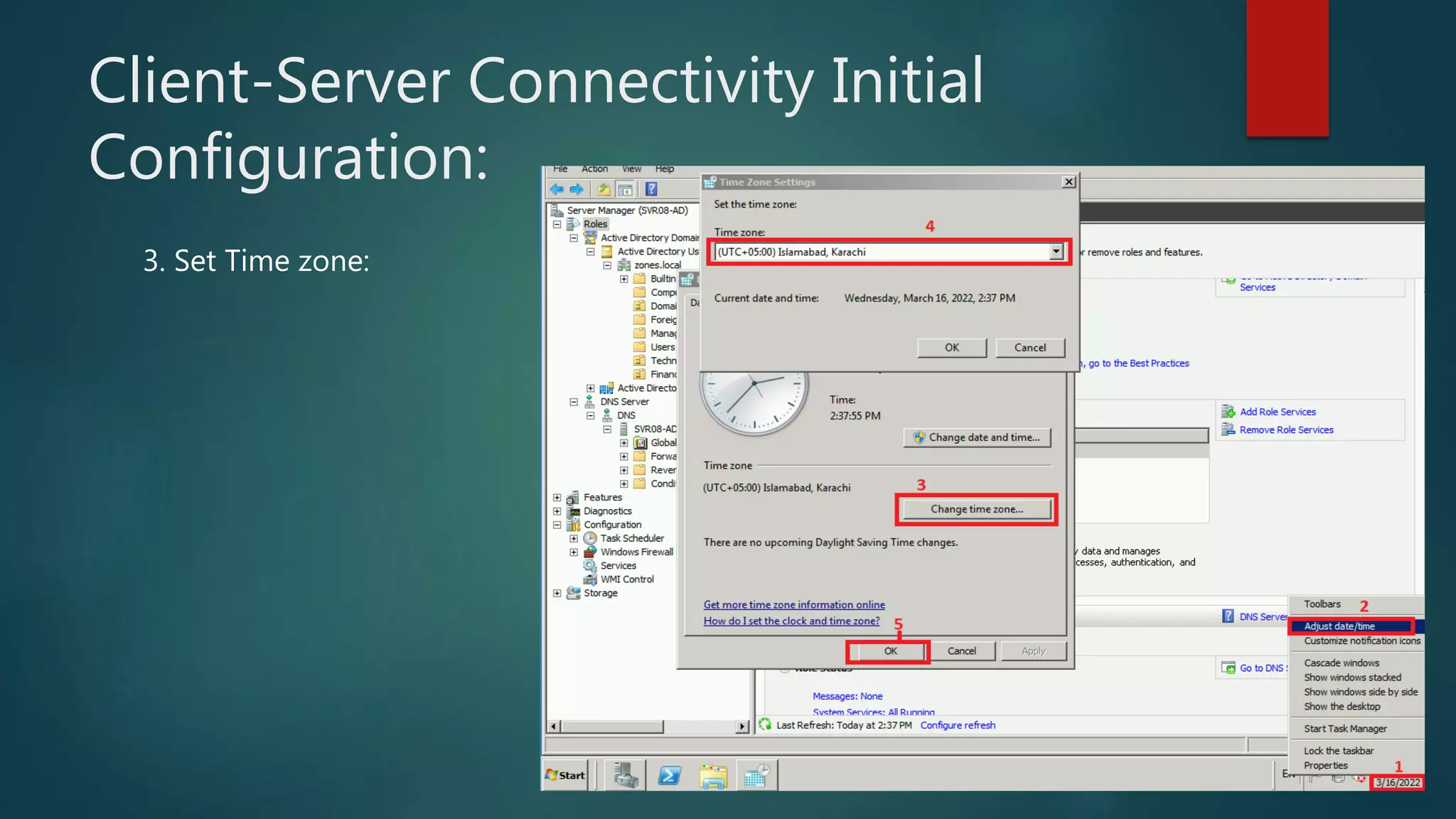Click the Go to DNS icon
This screenshot has width=1456, height=819.
1228,668
